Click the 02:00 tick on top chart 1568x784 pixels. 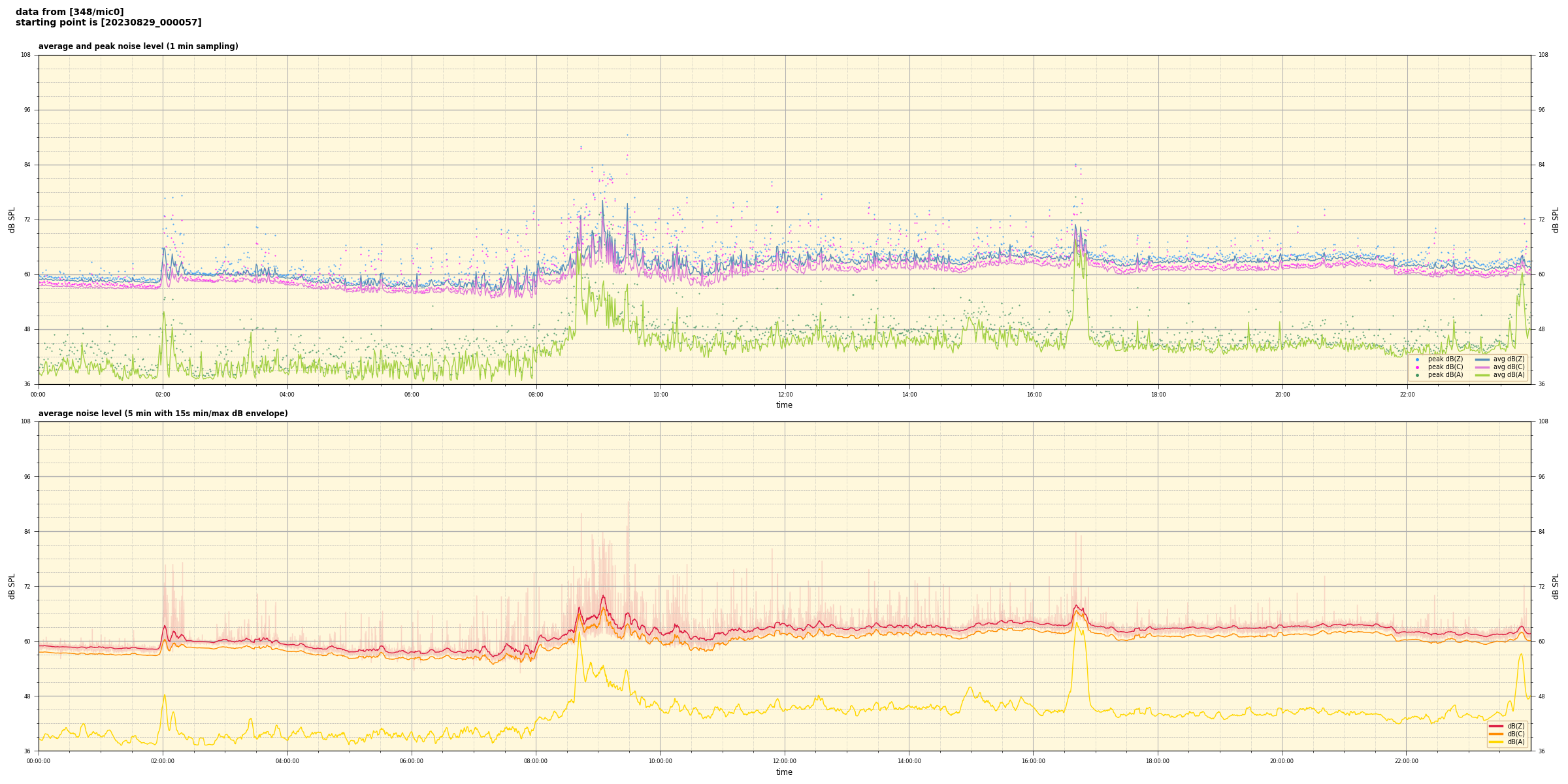tap(163, 395)
